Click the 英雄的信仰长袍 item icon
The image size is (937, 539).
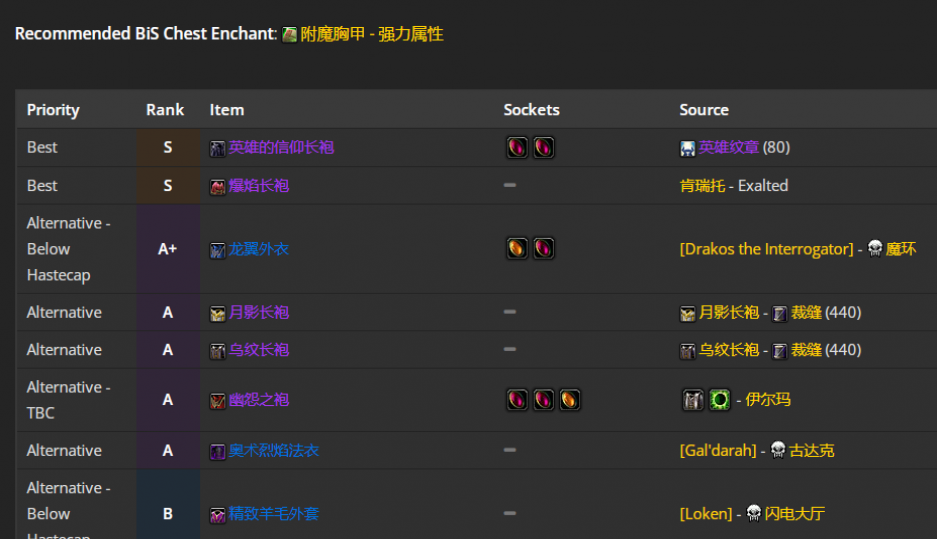coord(217,148)
